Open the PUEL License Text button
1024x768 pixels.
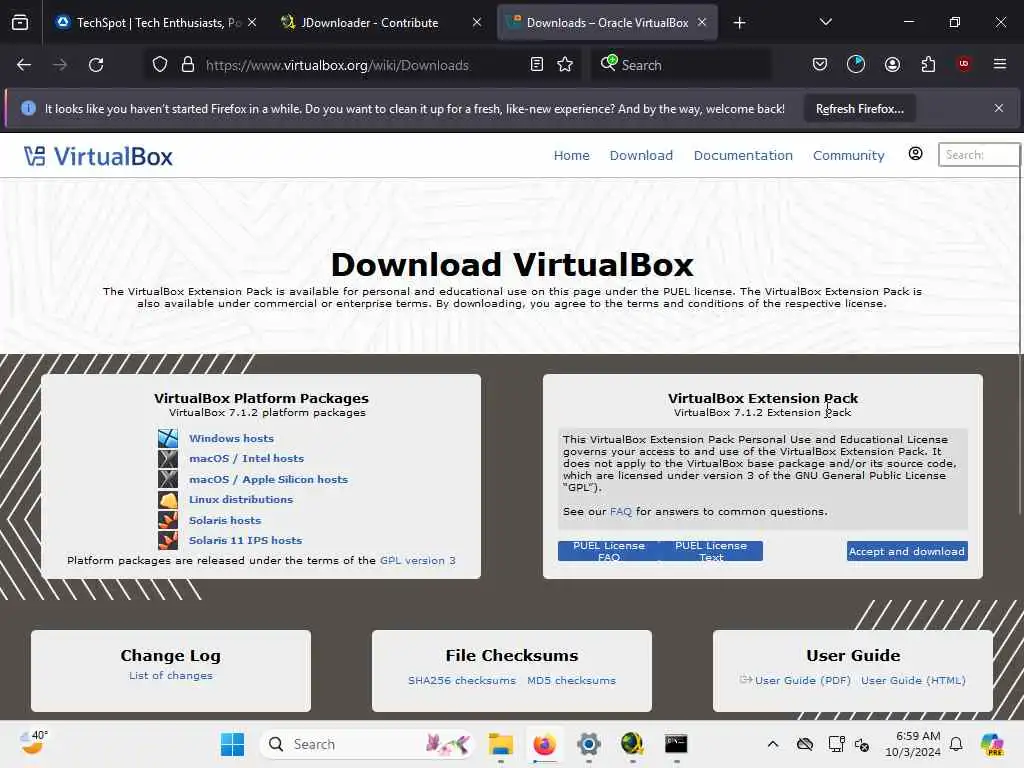click(x=711, y=551)
